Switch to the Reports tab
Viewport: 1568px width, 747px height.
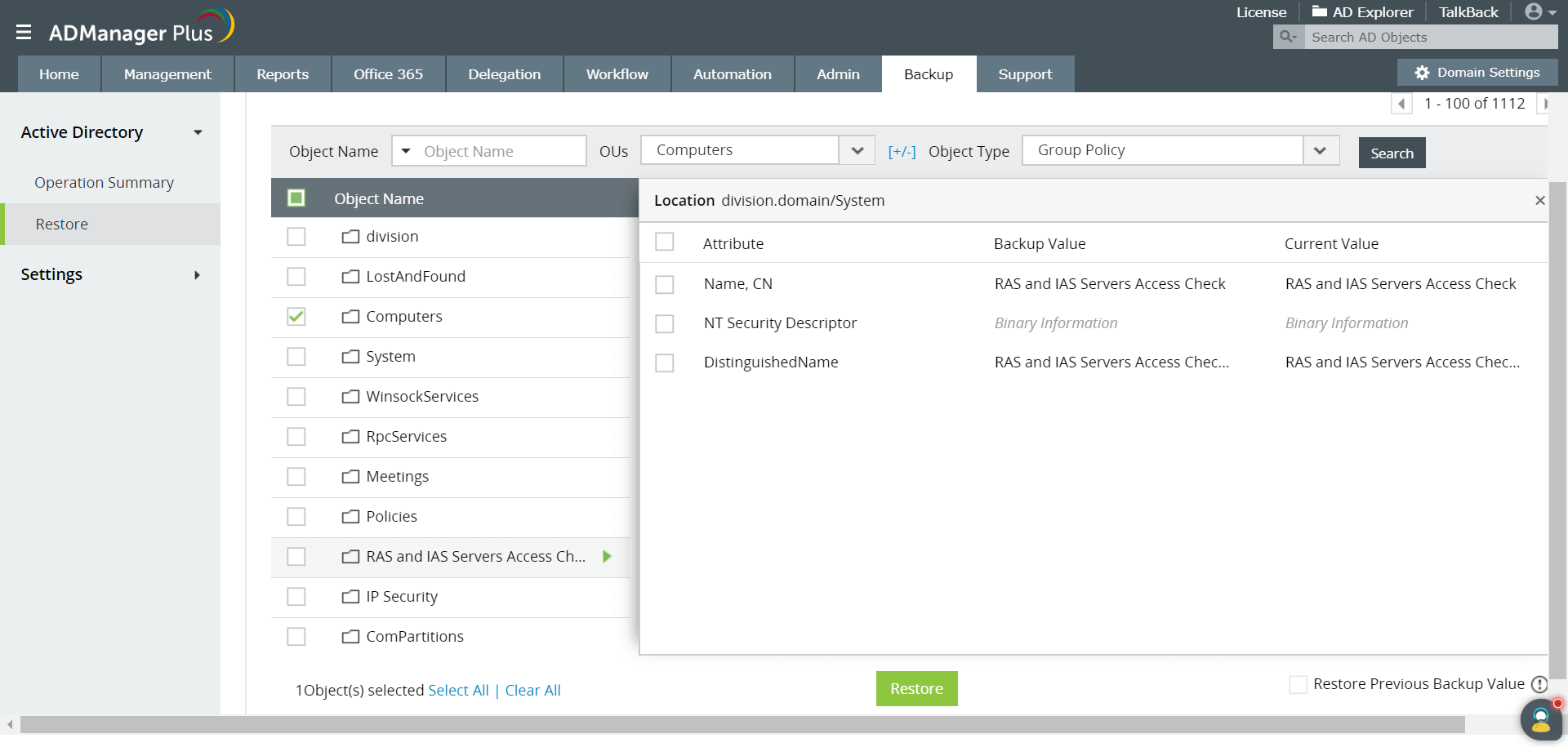click(x=283, y=74)
